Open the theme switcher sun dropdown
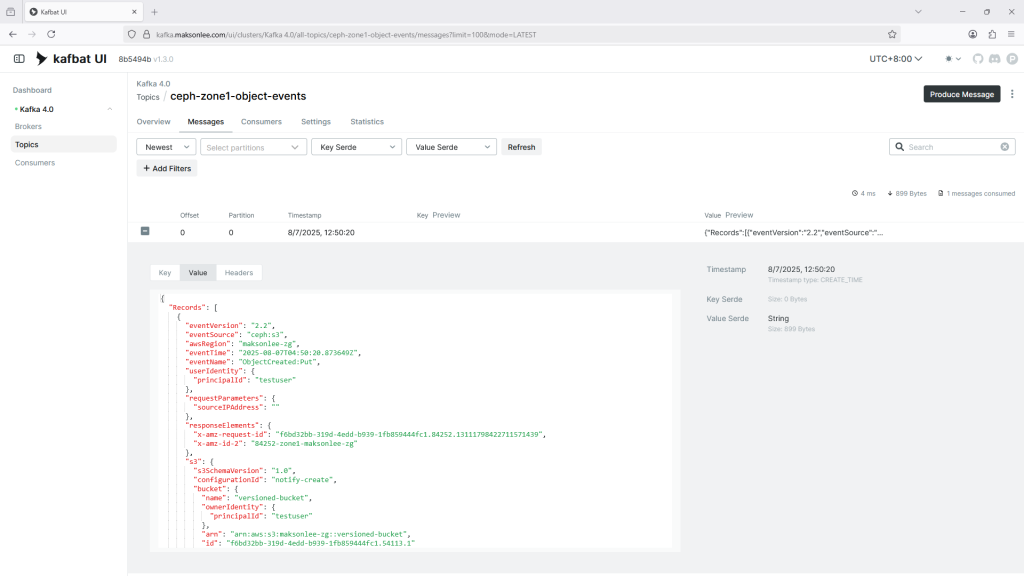Viewport: 1024px width, 576px height. pyautogui.click(x=953, y=59)
